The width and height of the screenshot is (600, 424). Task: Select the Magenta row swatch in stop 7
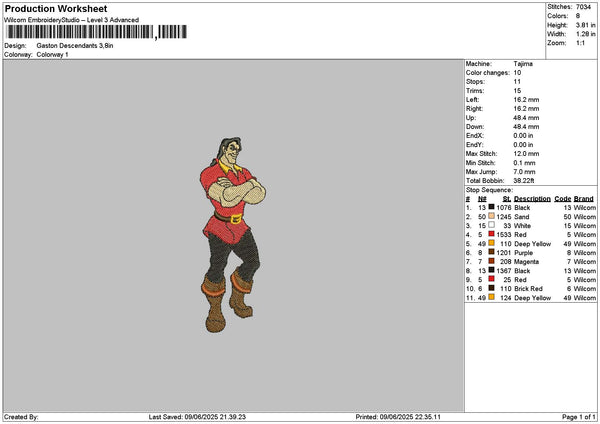(491, 261)
